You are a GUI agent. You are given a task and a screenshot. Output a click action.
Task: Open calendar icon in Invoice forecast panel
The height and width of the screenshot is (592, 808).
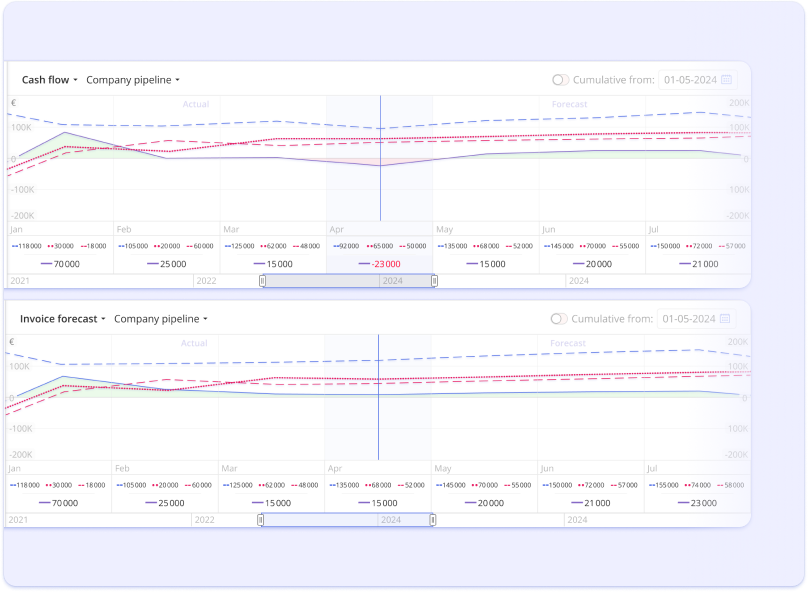[x=725, y=318]
